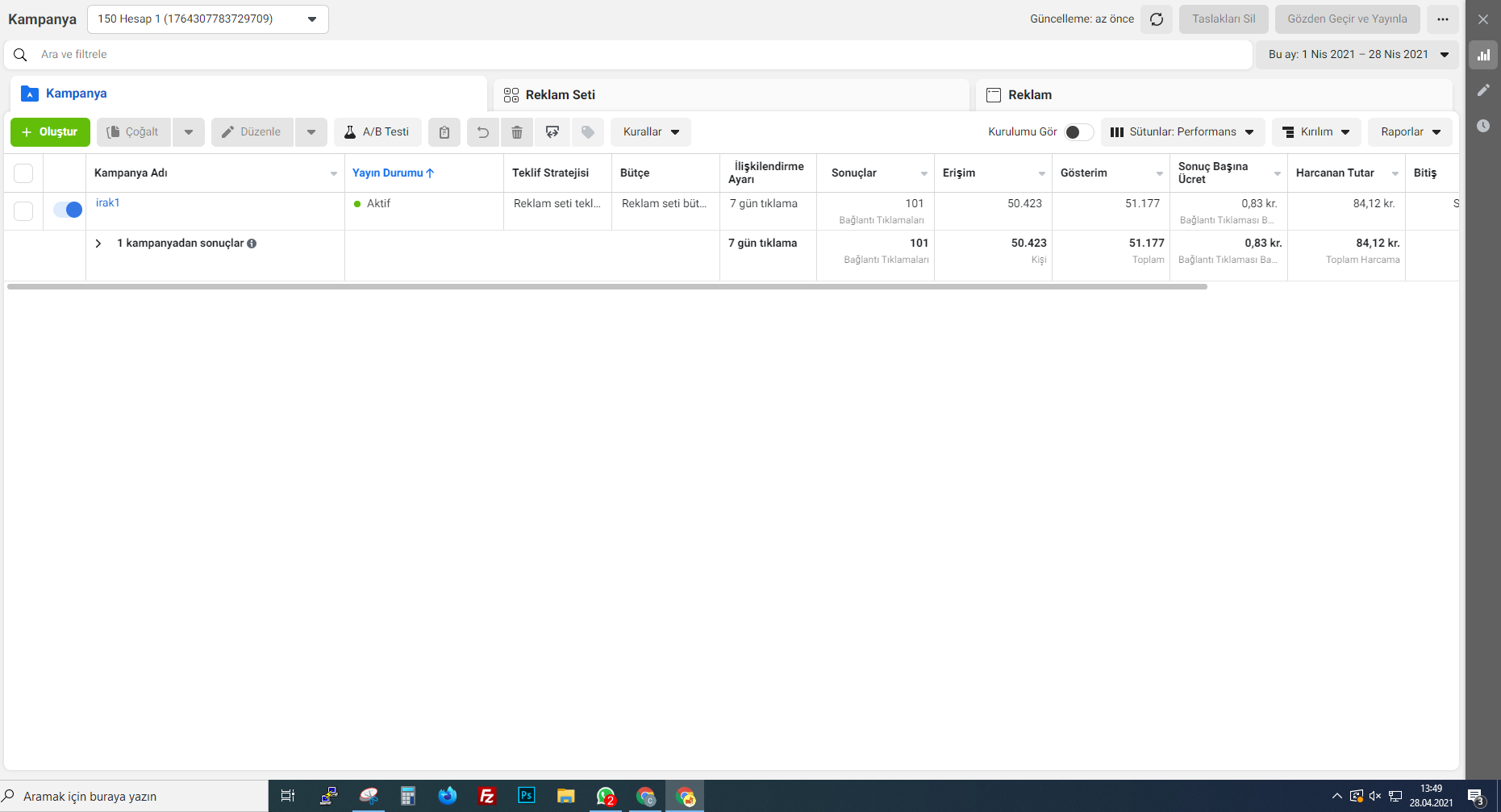Open the Raporlar dropdown
The width and height of the screenshot is (1501, 812).
(1410, 132)
